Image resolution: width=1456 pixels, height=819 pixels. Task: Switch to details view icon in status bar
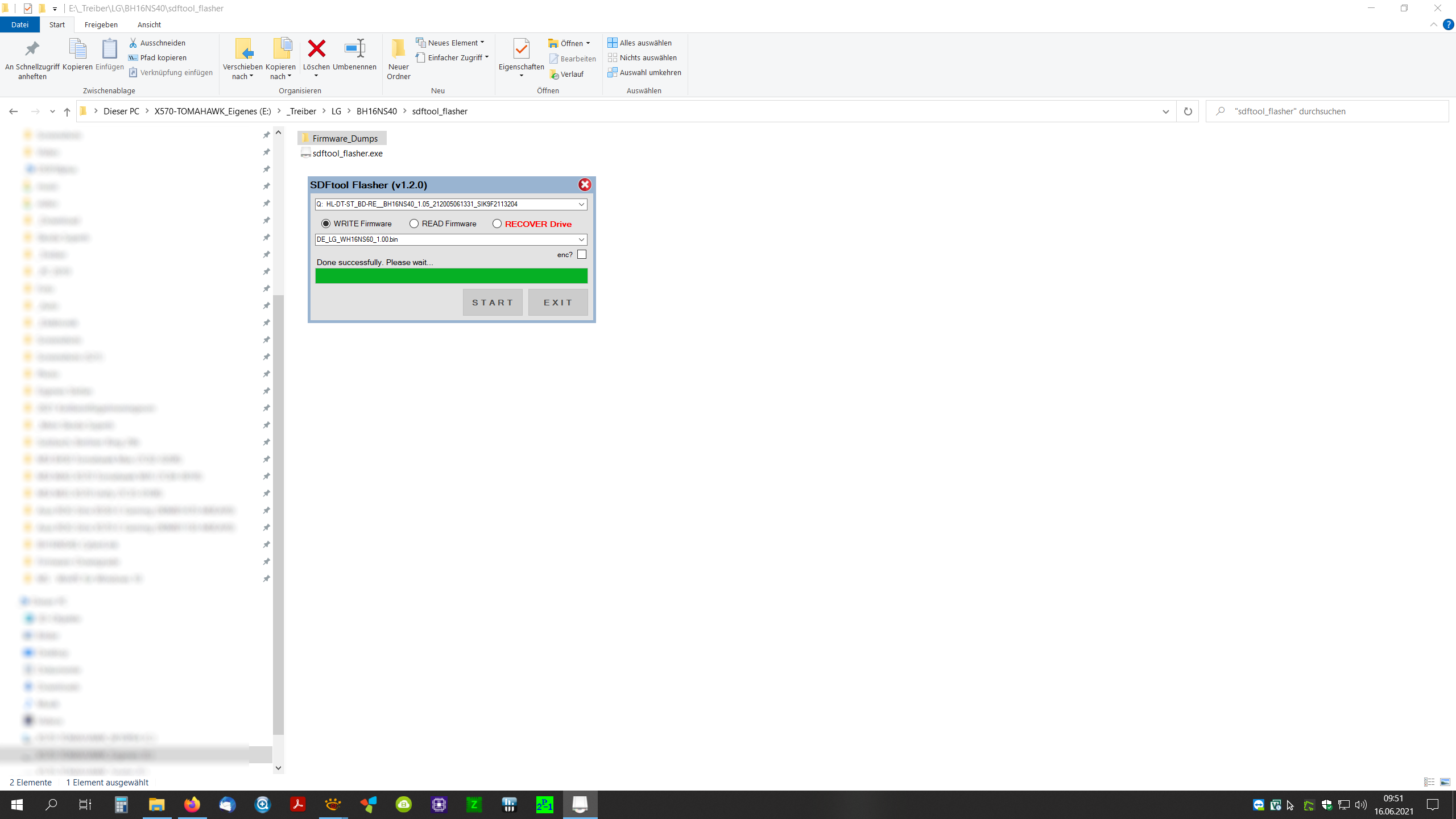click(x=1429, y=782)
